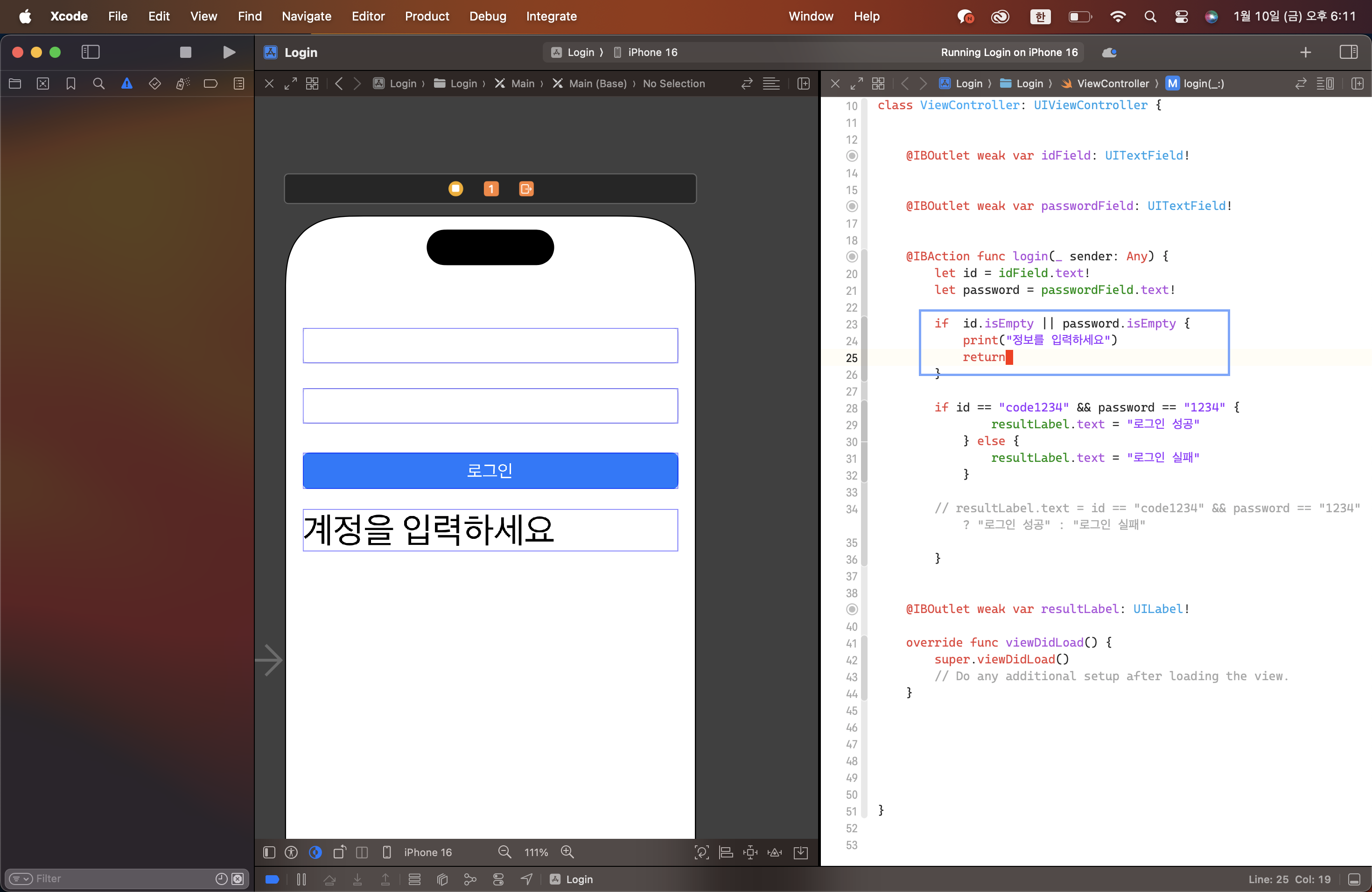Toggle document outline in Interface Builder

tap(269, 852)
